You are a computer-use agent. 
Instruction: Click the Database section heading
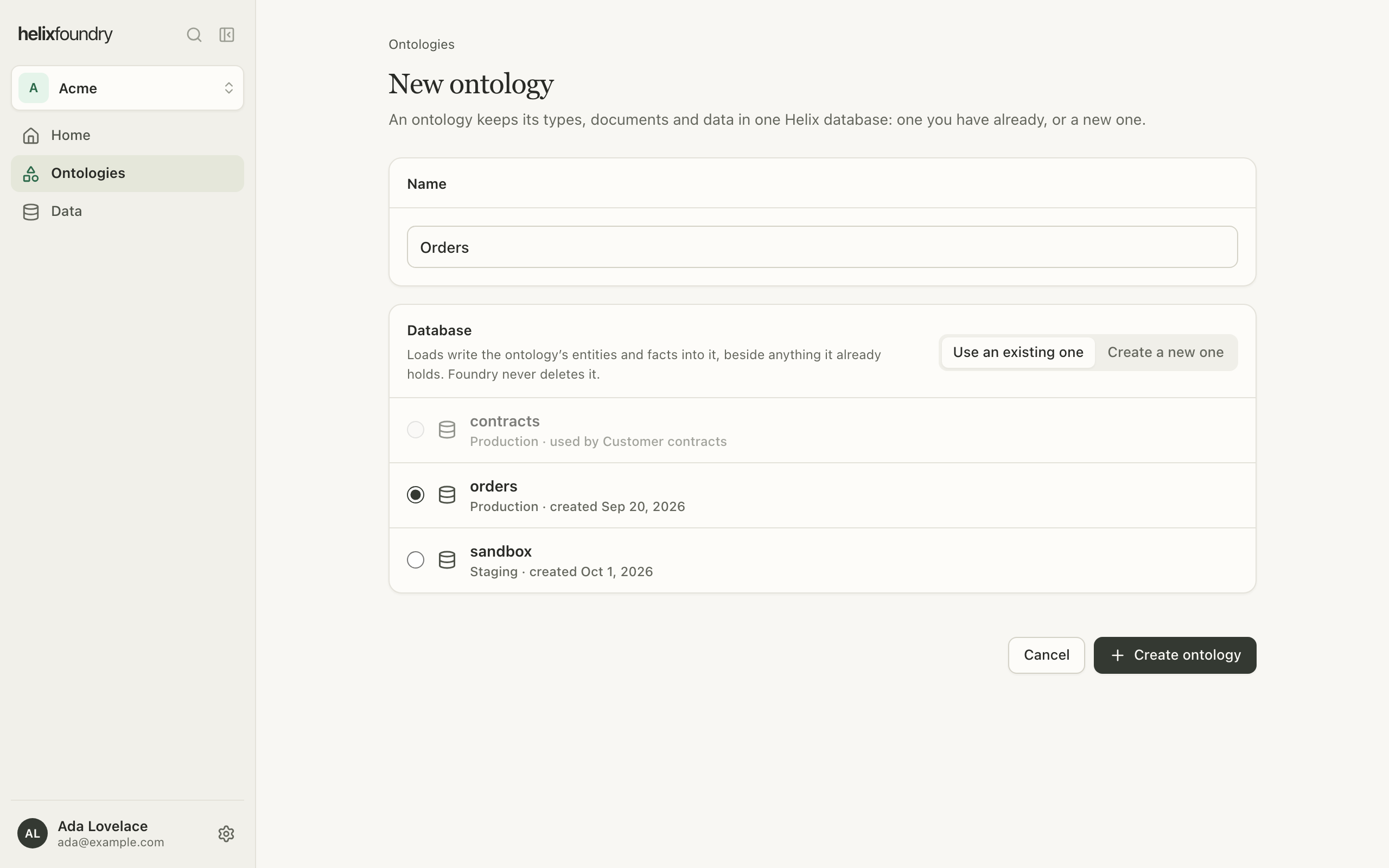439,331
